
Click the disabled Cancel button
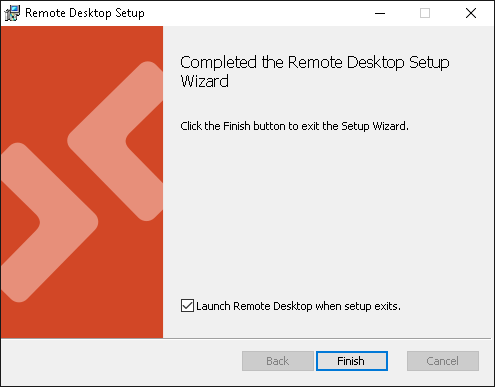443,361
